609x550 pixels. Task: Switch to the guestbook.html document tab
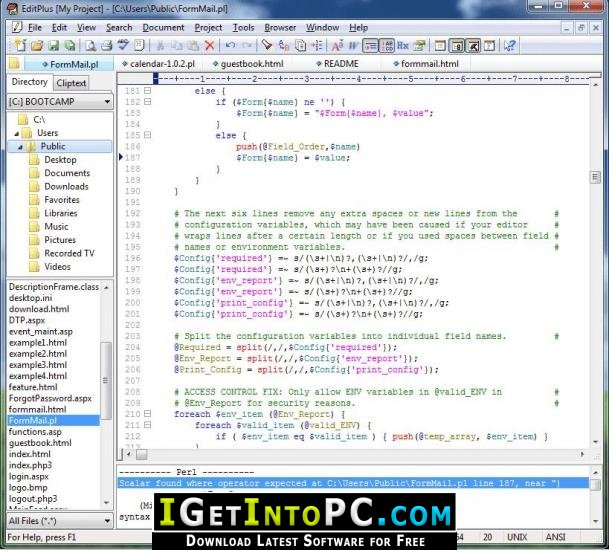tap(248, 64)
